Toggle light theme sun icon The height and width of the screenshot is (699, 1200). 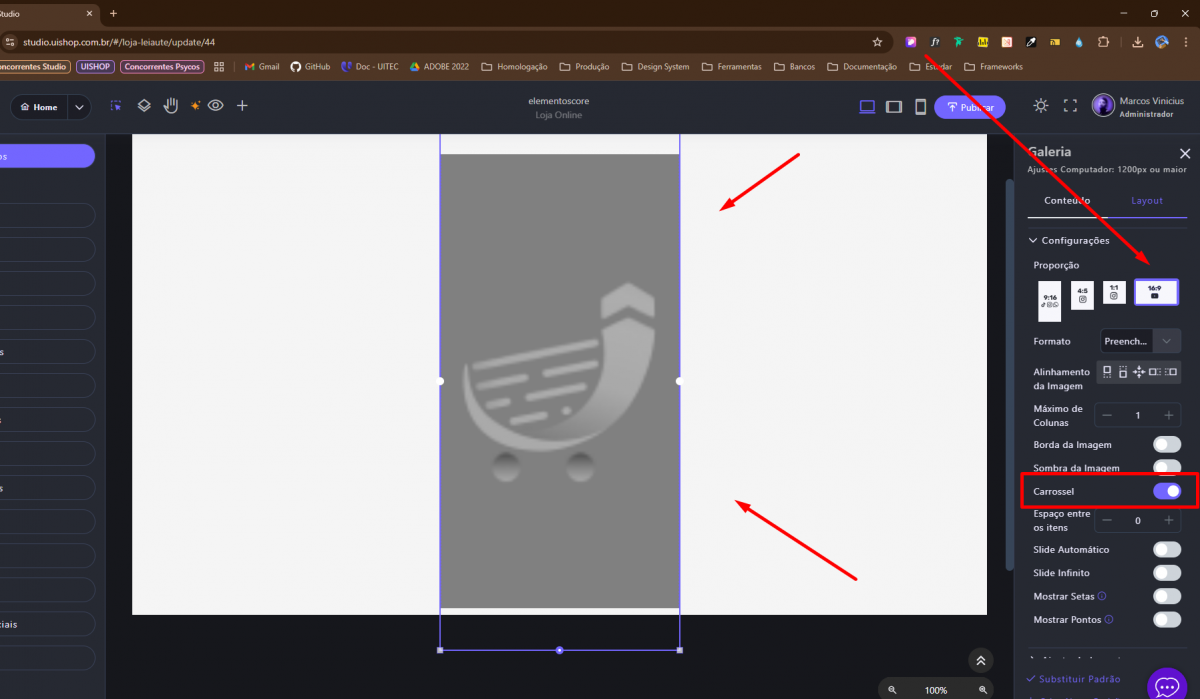[1041, 106]
